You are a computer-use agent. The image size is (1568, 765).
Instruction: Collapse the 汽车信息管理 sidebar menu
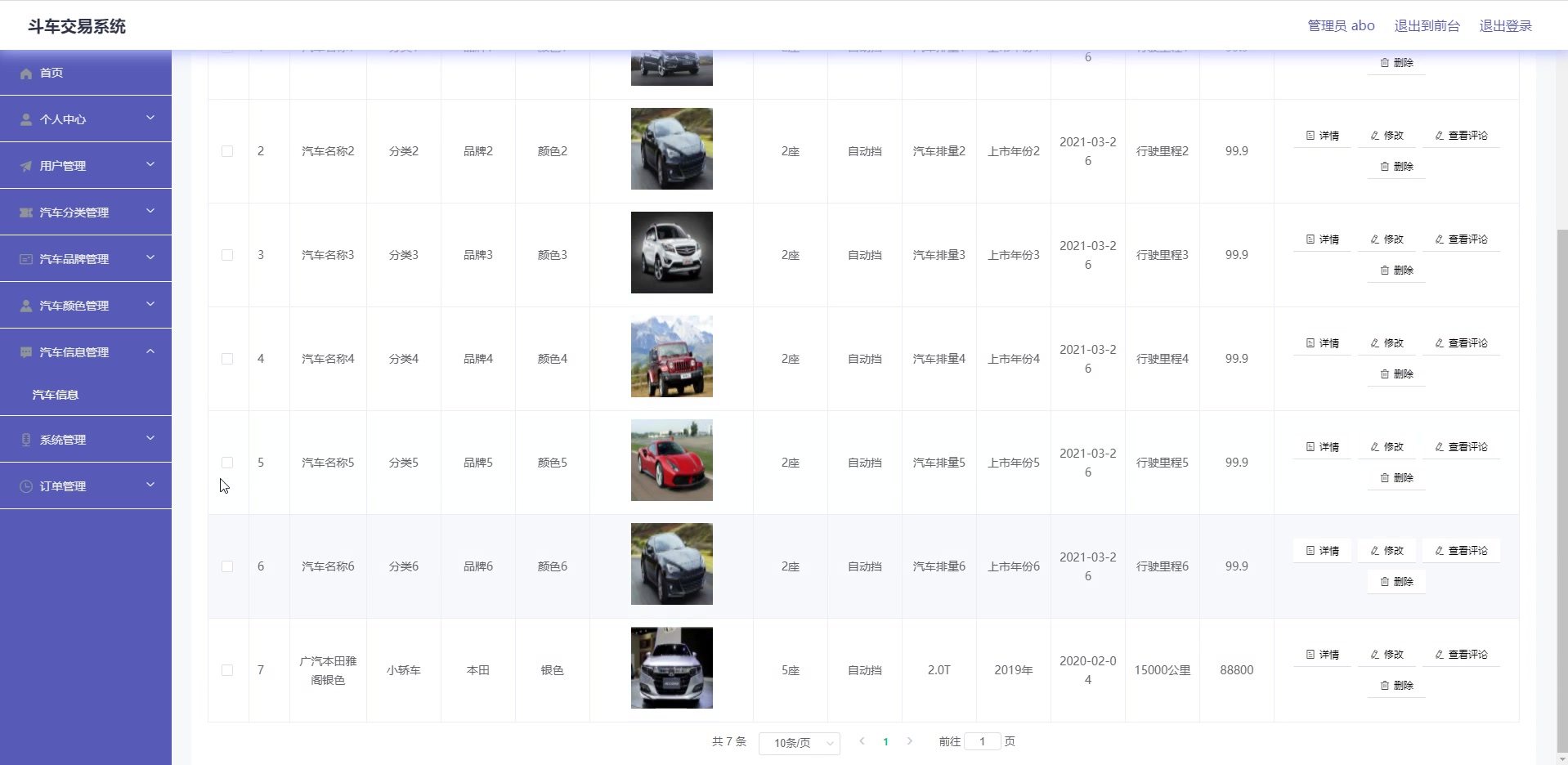click(x=86, y=352)
